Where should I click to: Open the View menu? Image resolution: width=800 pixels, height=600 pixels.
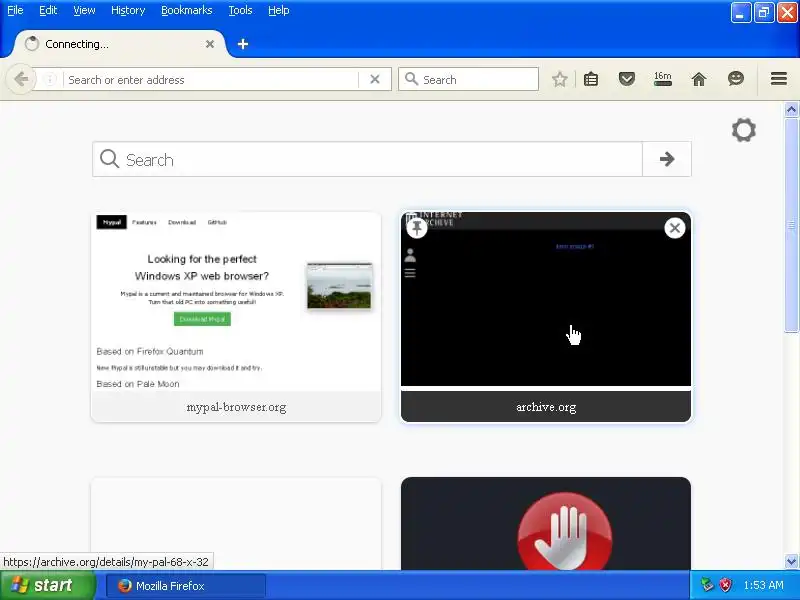click(84, 10)
